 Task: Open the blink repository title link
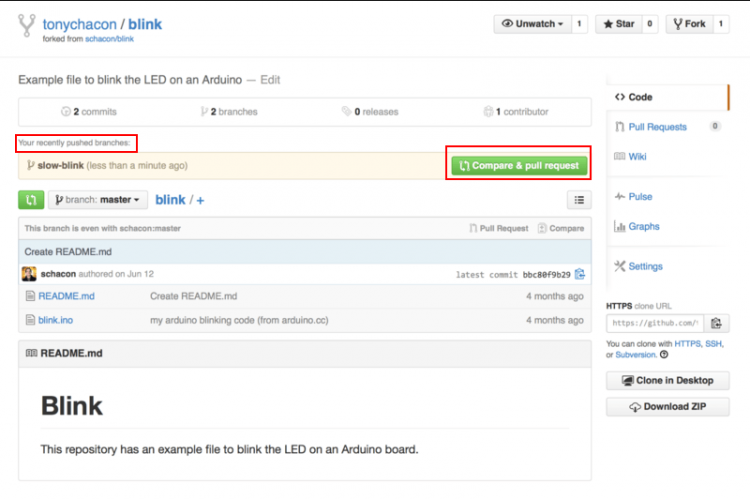pos(145,24)
